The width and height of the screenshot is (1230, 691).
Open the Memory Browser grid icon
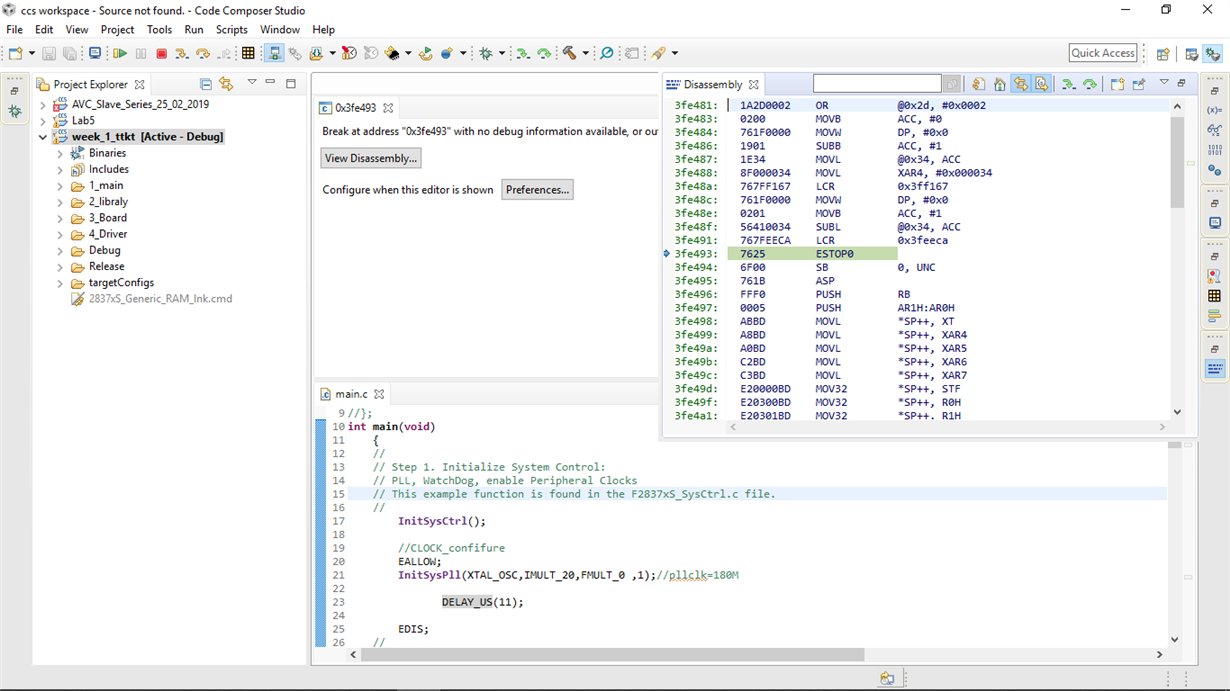[247, 53]
